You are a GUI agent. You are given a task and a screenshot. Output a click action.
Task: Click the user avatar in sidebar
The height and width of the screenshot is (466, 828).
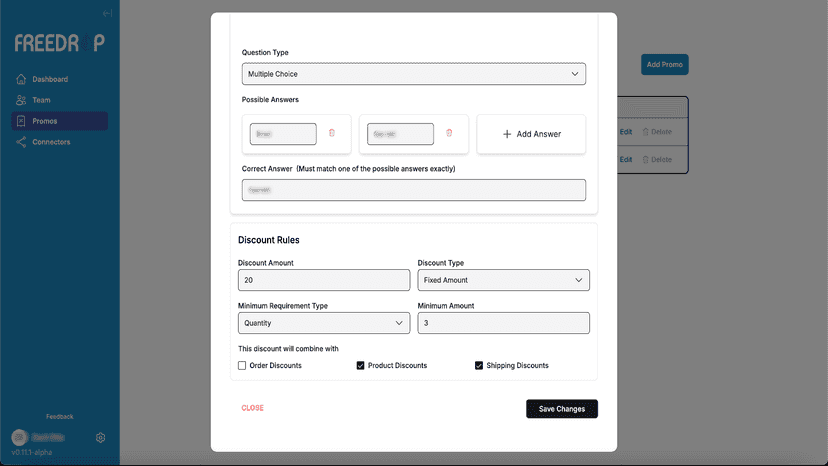[19, 437]
